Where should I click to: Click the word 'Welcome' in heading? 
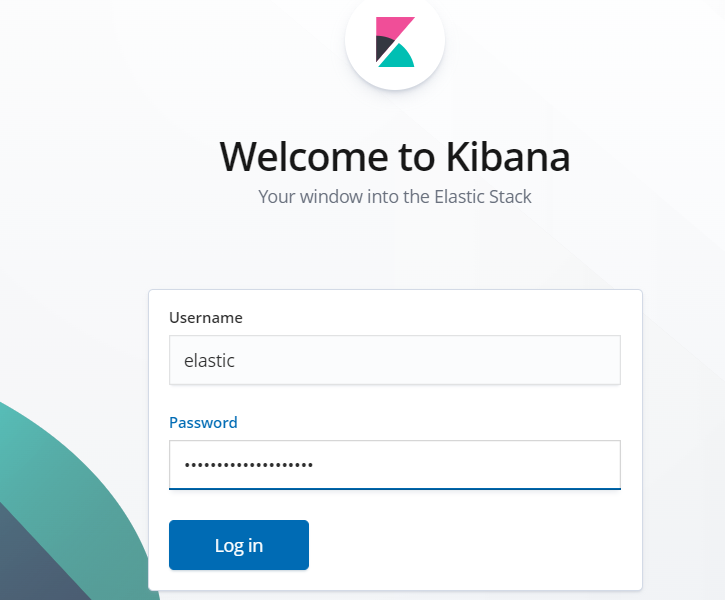coord(304,157)
